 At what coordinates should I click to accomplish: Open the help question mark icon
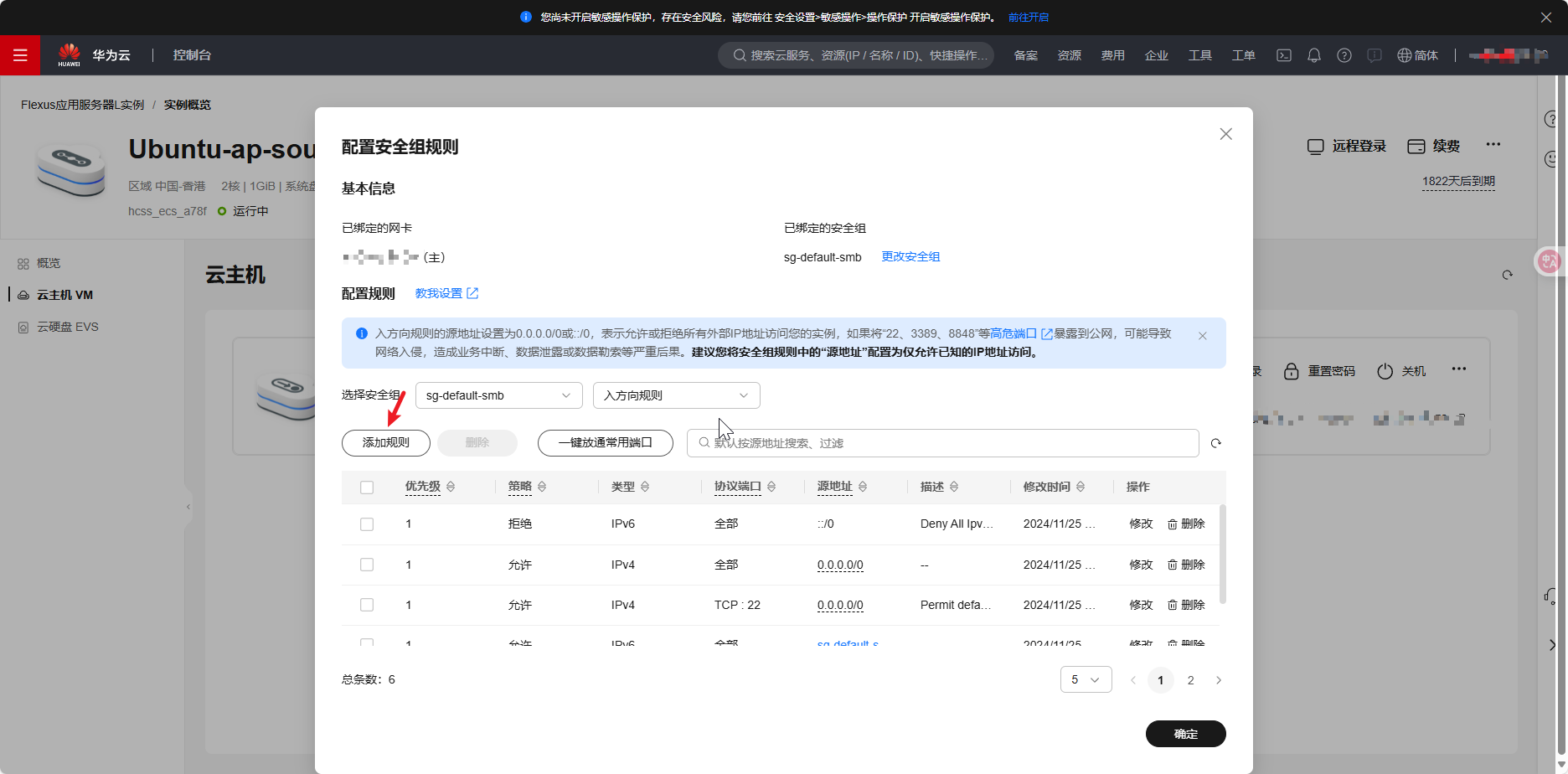pyautogui.click(x=1344, y=55)
